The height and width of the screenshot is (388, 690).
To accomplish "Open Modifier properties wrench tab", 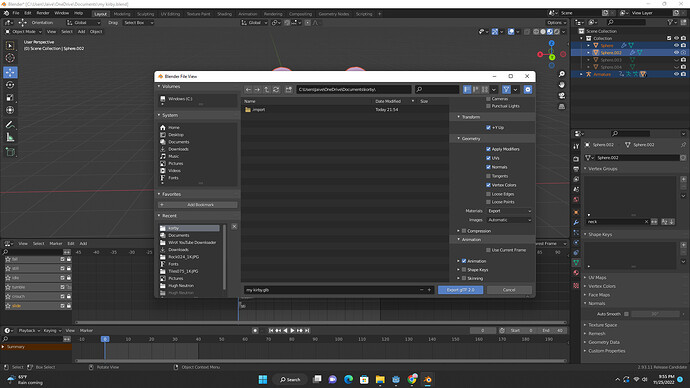I will pyautogui.click(x=576, y=223).
